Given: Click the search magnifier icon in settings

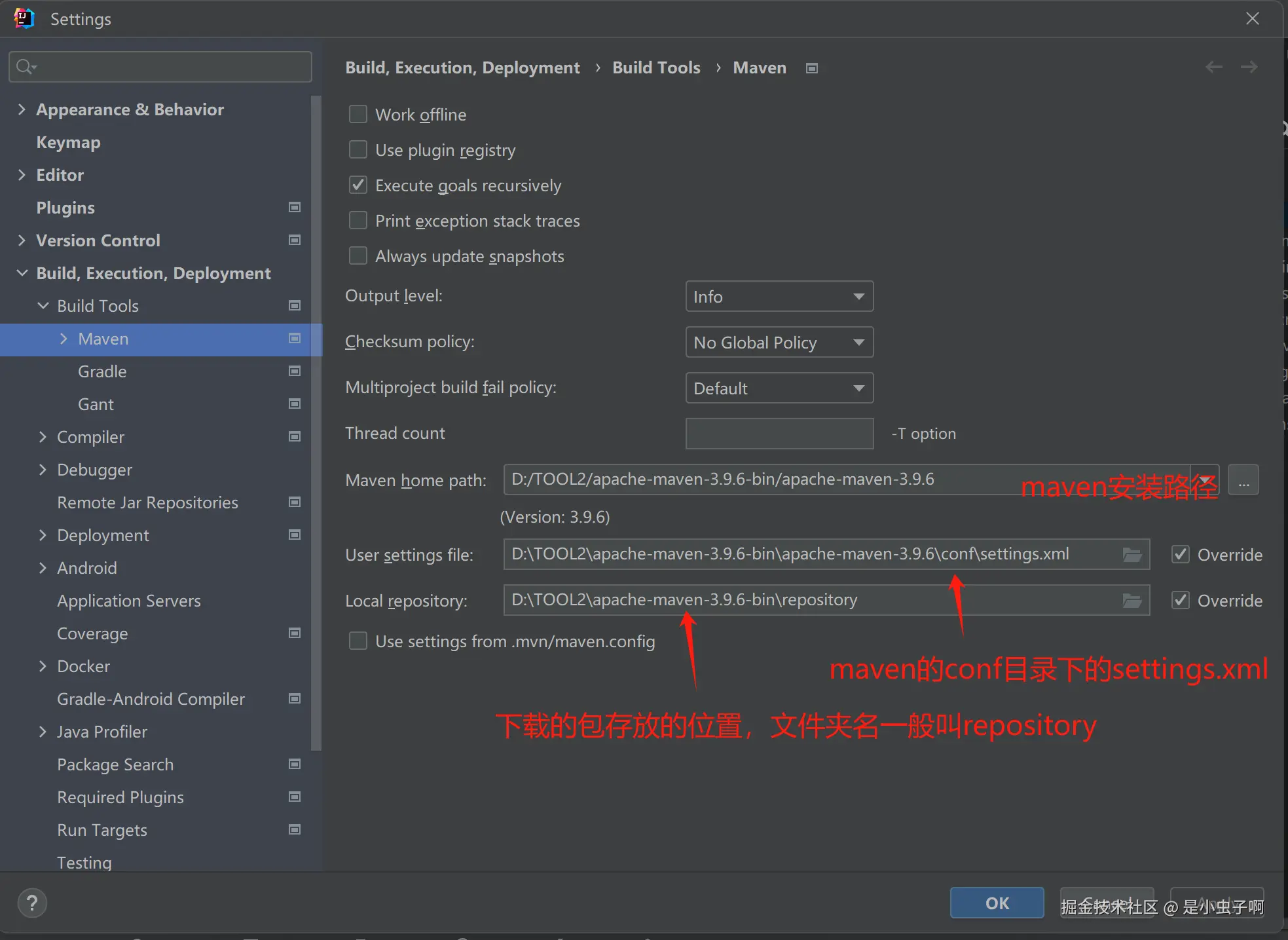Looking at the screenshot, I should [x=25, y=67].
